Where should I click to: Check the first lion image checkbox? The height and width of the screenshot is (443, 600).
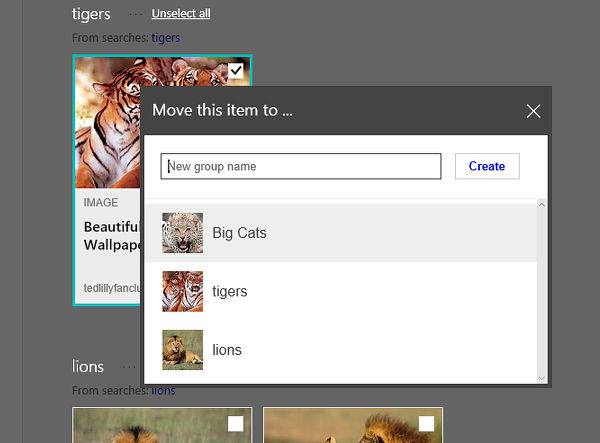(235, 423)
